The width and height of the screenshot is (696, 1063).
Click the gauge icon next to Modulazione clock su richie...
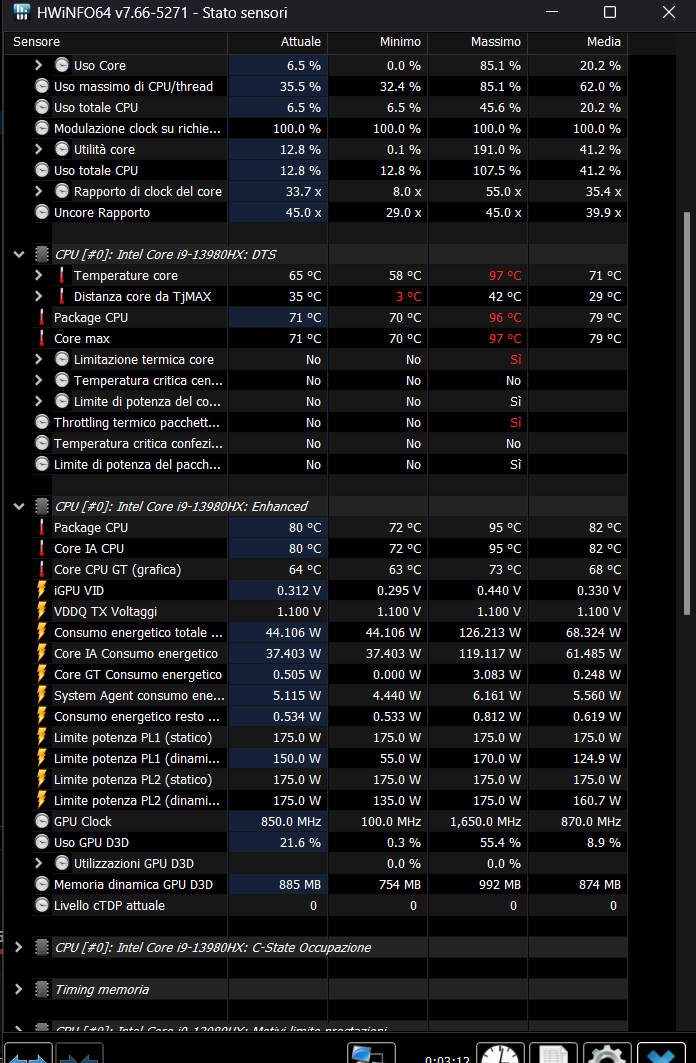tap(42, 129)
